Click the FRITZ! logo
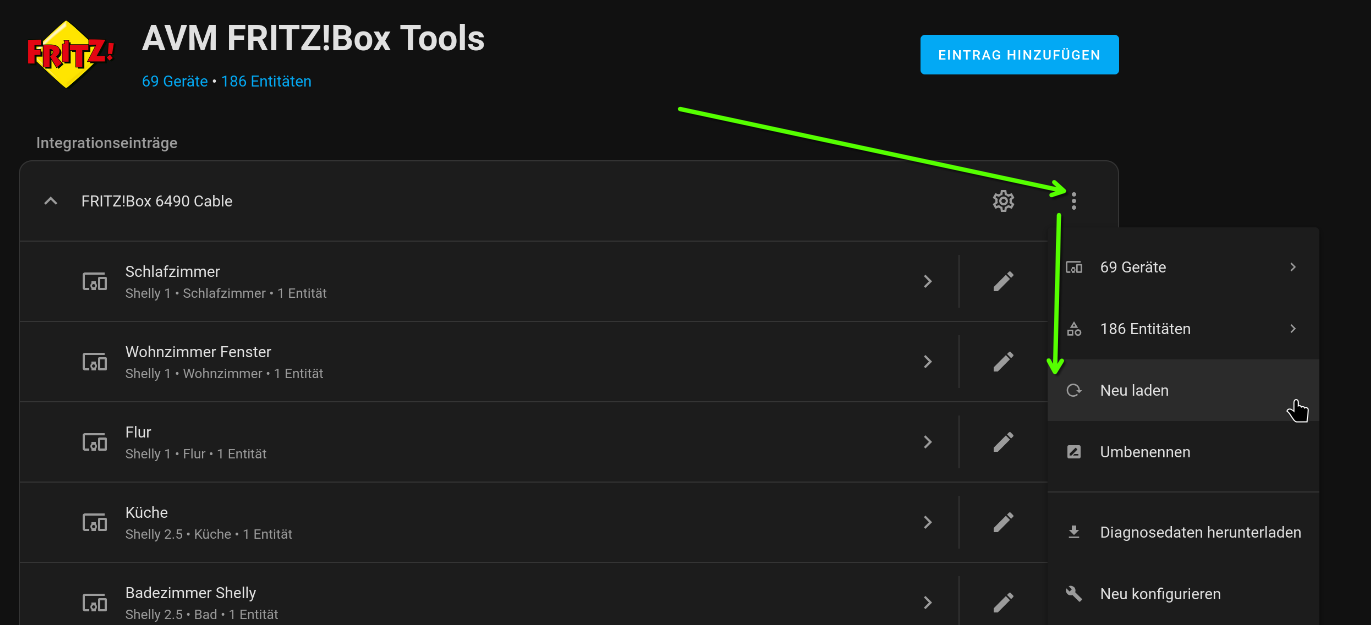The width and height of the screenshot is (1371, 625). pyautogui.click(x=69, y=54)
